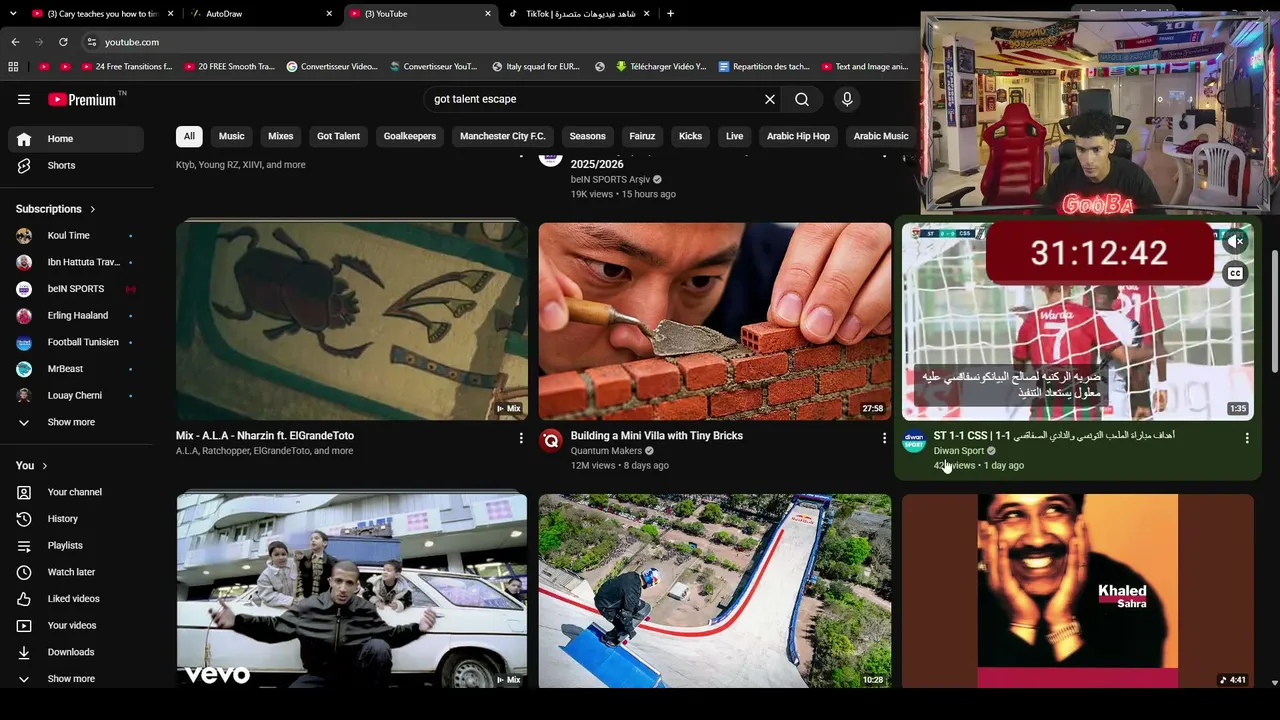Toggle mute on the ST 1-1 CSS preview

coord(1237,242)
